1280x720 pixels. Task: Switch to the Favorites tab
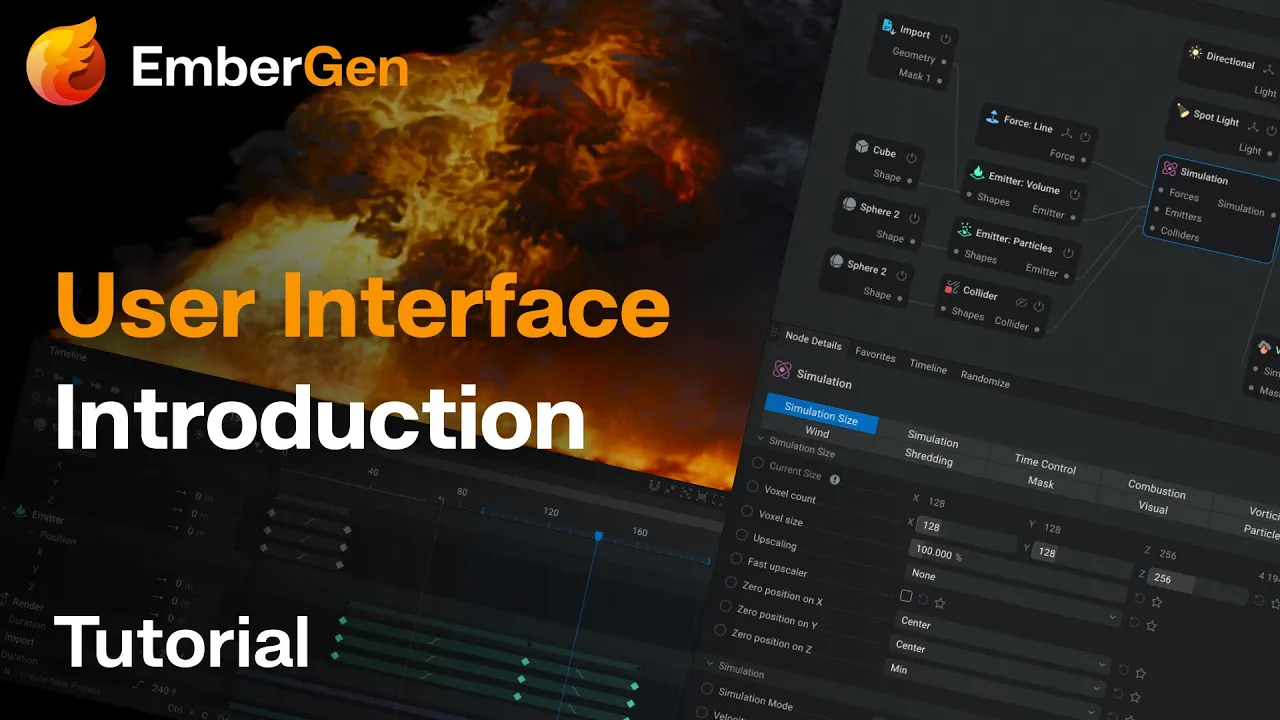click(875, 355)
